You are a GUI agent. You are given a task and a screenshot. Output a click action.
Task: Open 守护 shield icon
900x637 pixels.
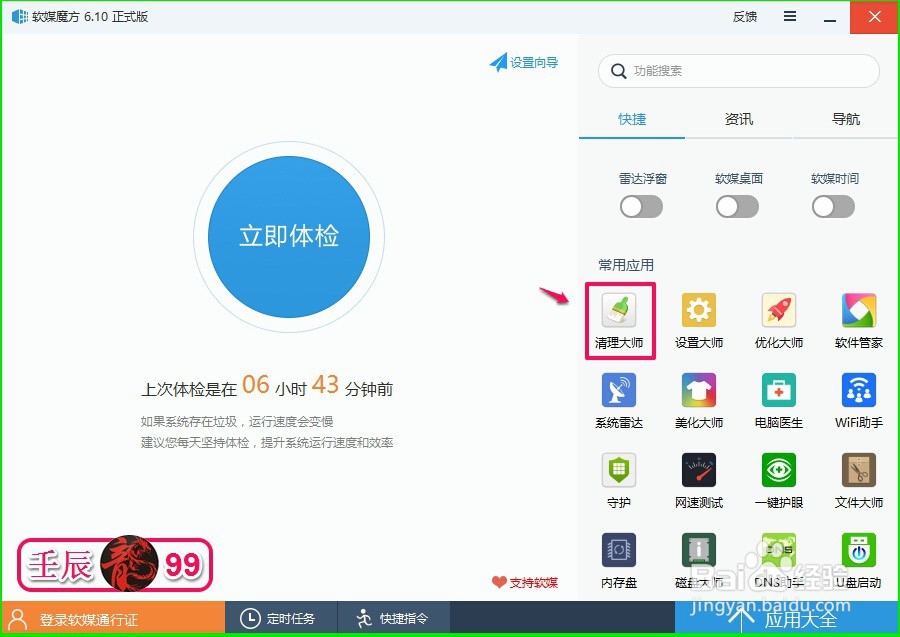619,469
